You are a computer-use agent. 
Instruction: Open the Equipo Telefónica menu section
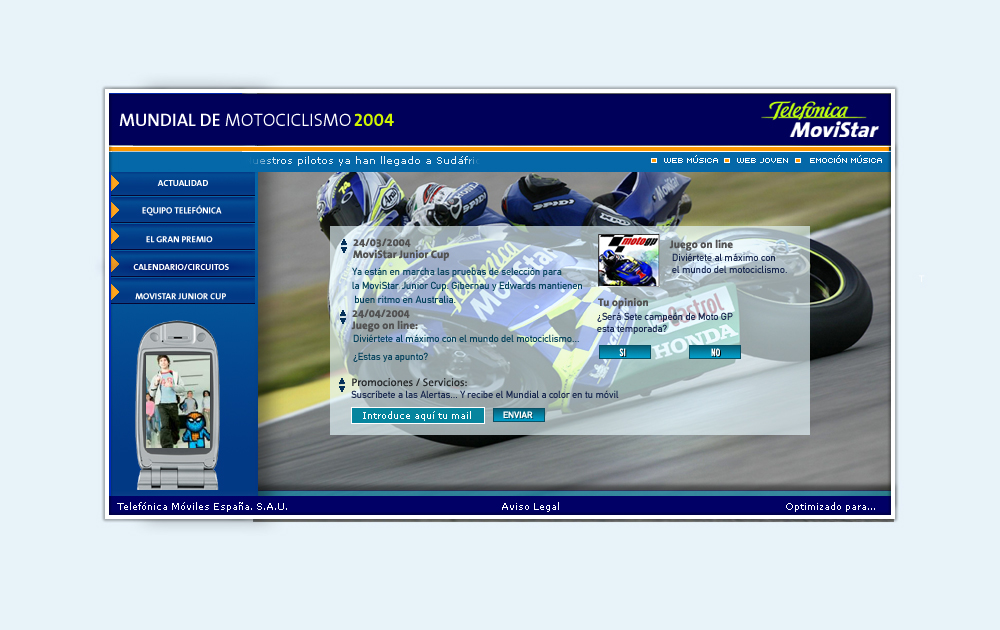tap(183, 210)
